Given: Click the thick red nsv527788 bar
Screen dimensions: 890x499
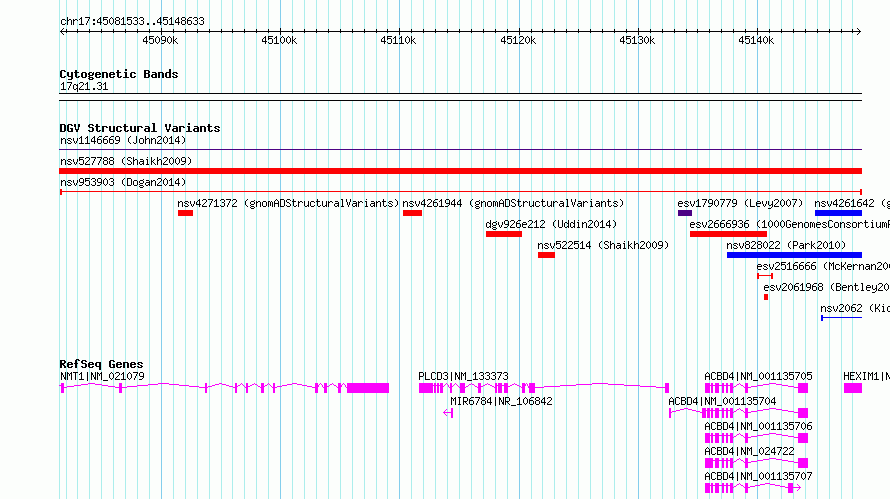Looking at the screenshot, I should [x=460, y=171].
